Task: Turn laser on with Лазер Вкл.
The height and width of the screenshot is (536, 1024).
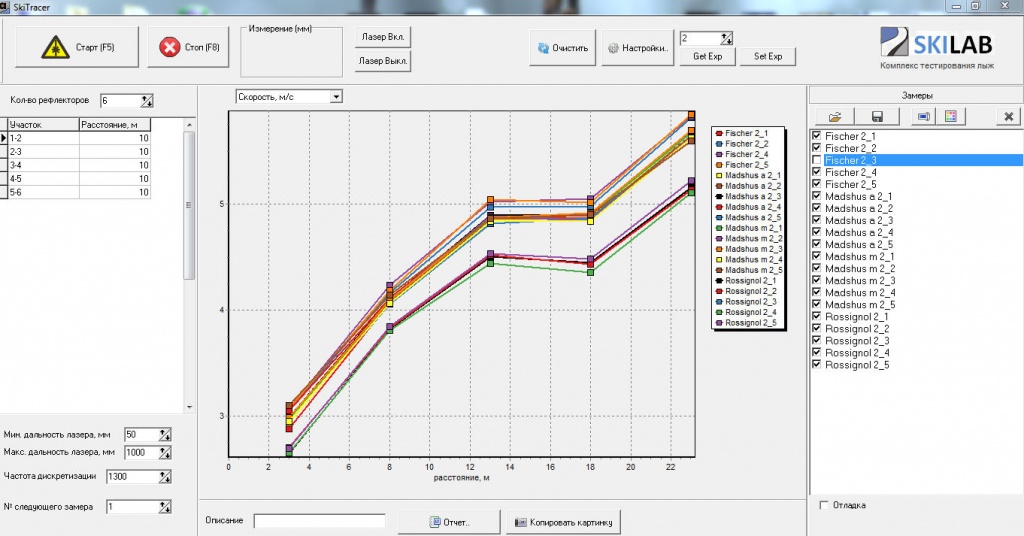Action: tap(383, 37)
